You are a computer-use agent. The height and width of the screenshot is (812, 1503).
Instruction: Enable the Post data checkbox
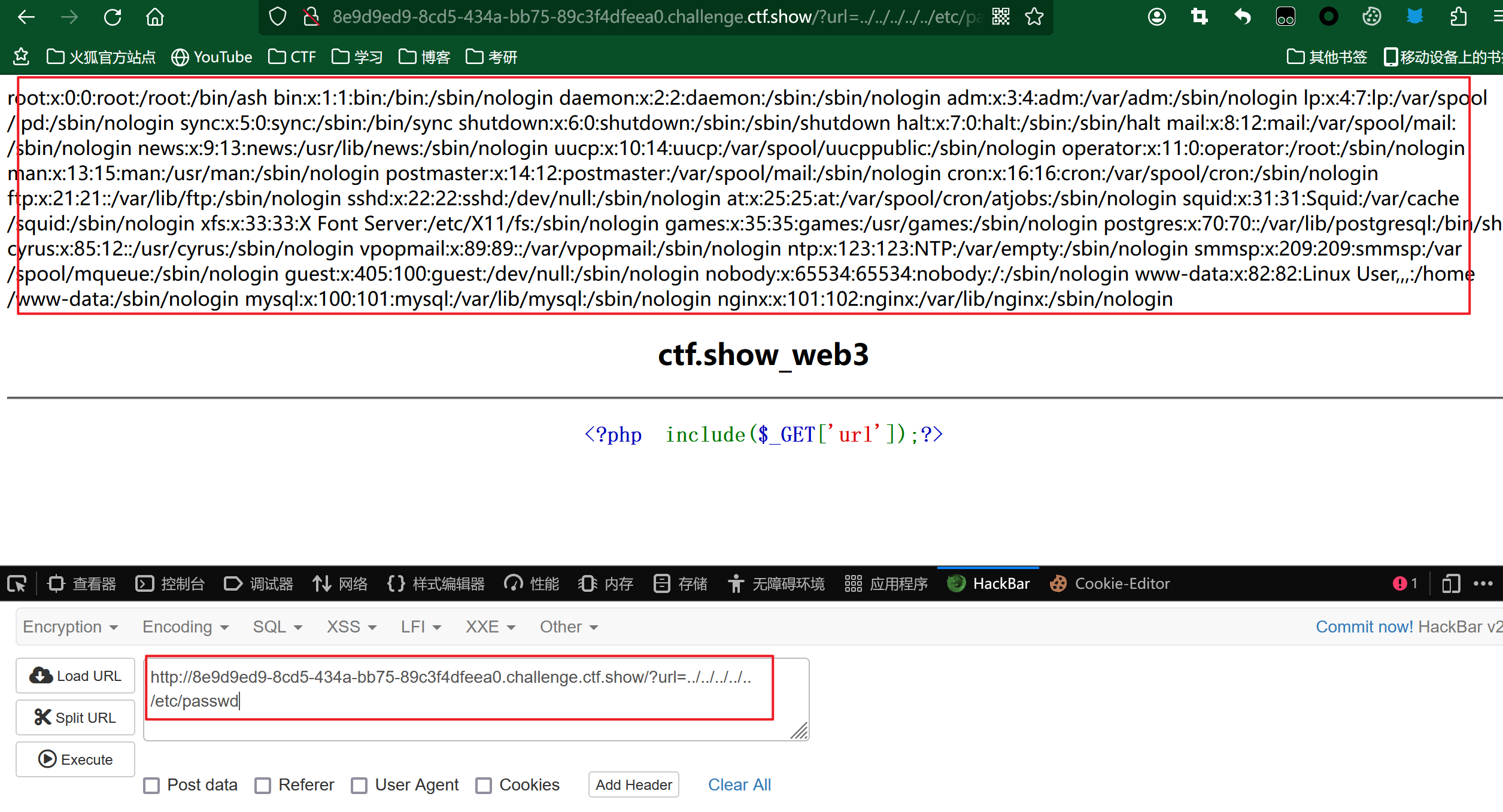[x=152, y=785]
